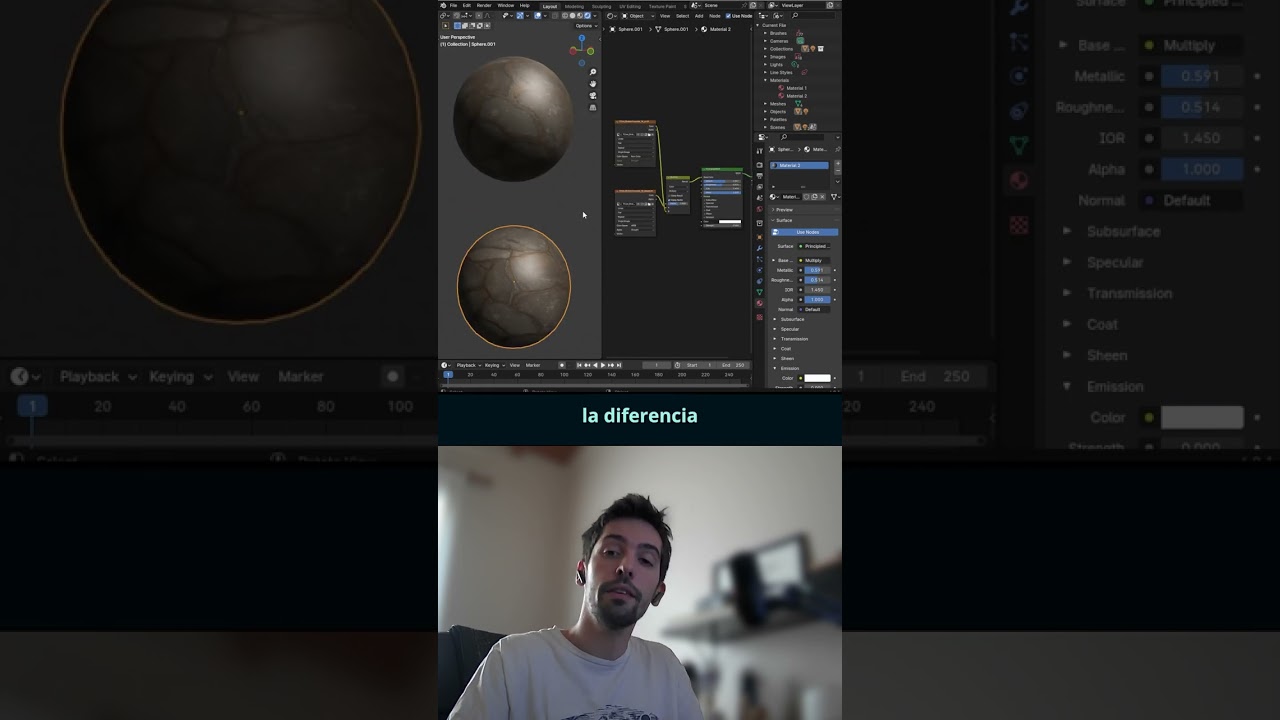Viewport: 1280px width, 720px height.
Task: Open the timeline Marker menu
Action: coord(533,365)
